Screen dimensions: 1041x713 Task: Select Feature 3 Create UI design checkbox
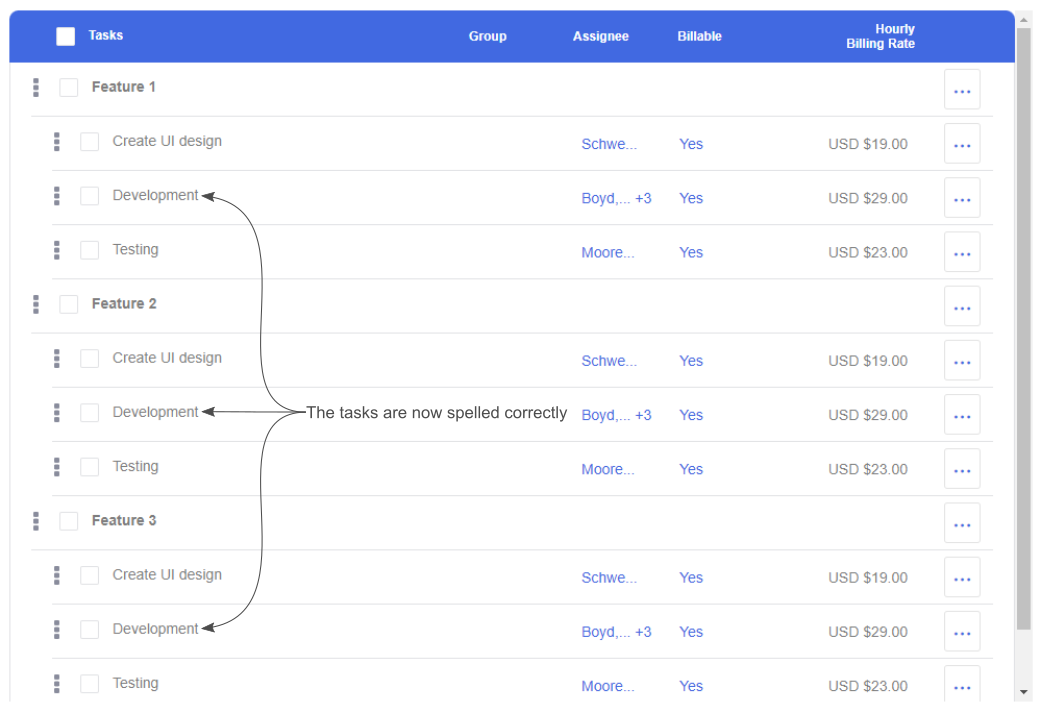[x=90, y=576]
